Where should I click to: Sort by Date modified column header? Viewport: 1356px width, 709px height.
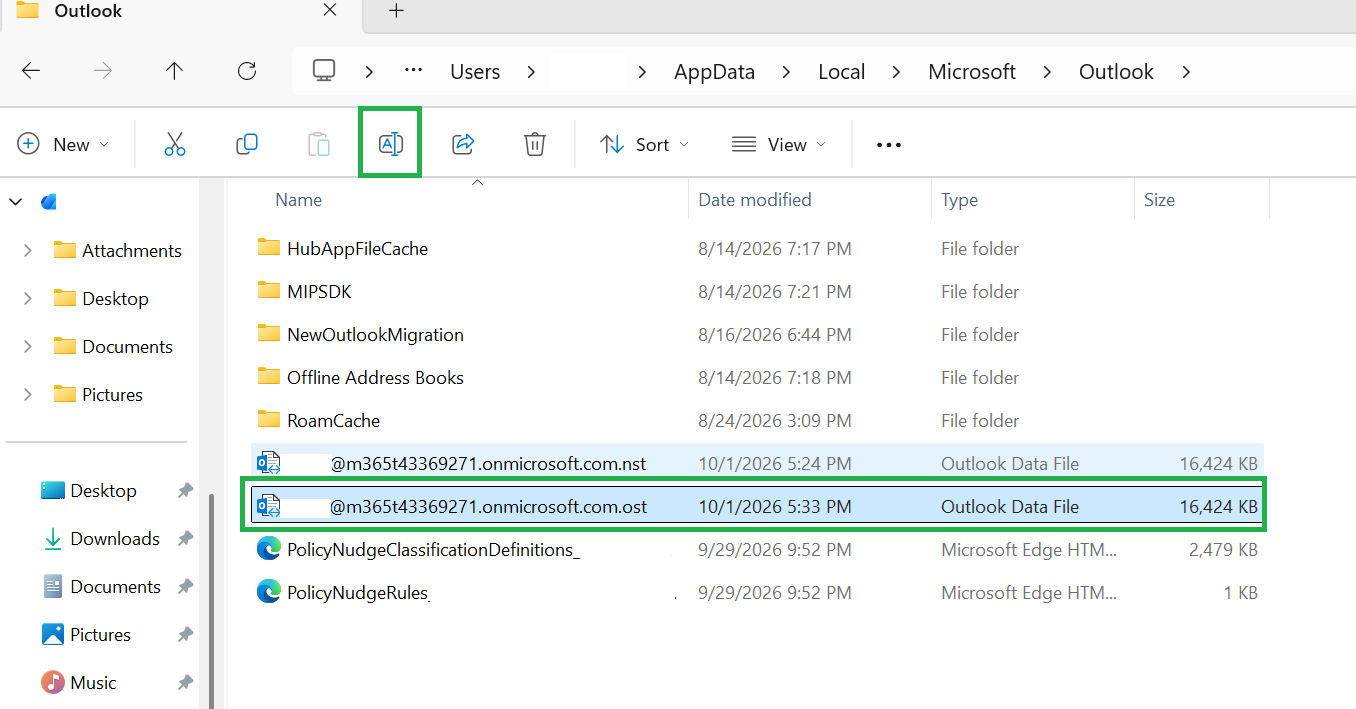pyautogui.click(x=755, y=200)
